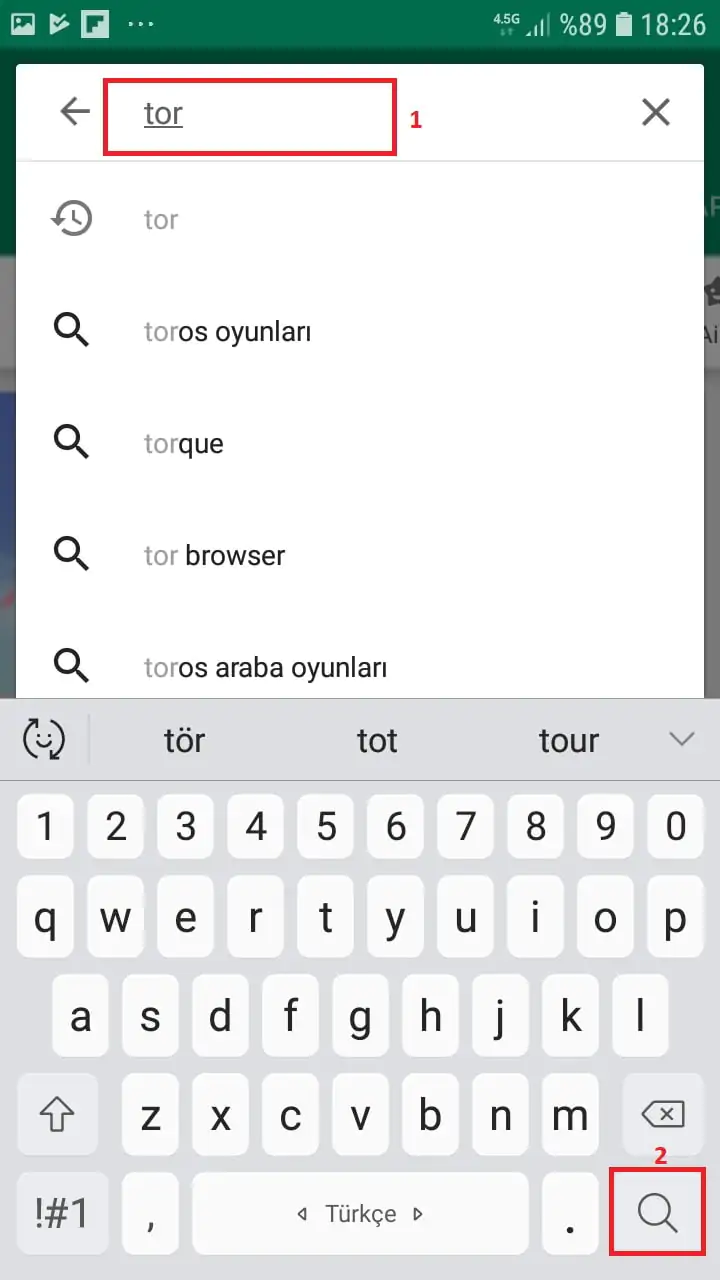Choose the 'tör' word prediction
Screen dimensions: 720x1280
(184, 740)
